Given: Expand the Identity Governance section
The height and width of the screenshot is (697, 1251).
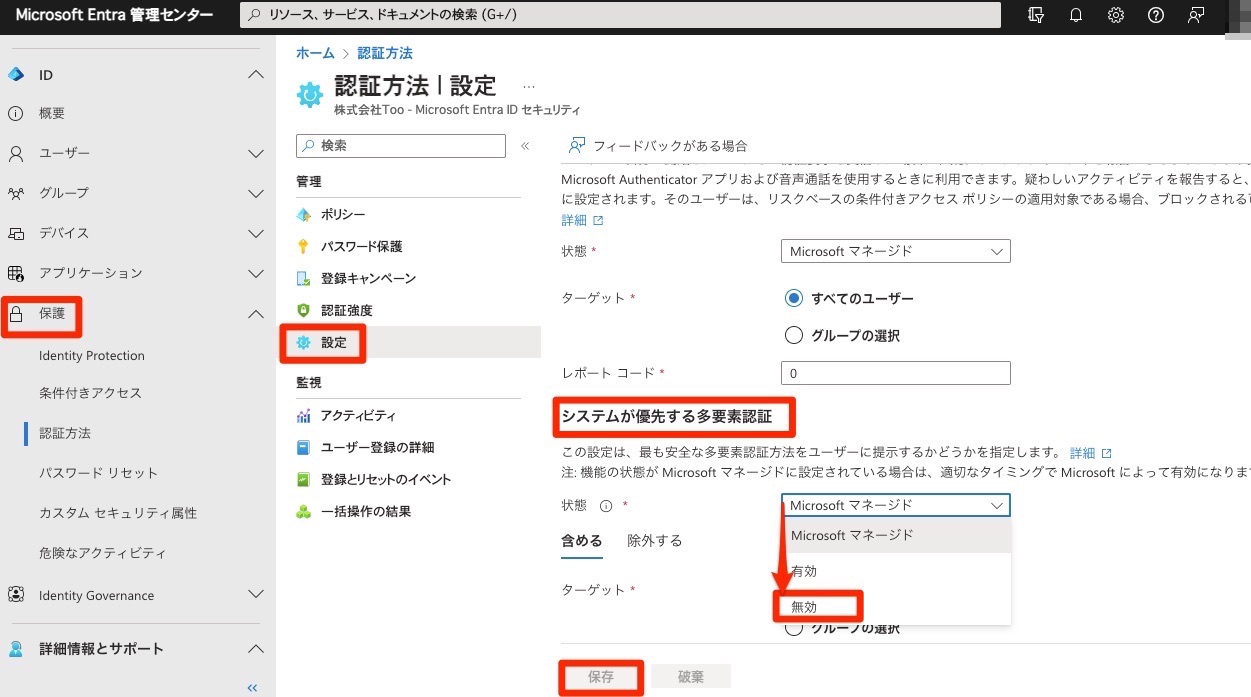Looking at the screenshot, I should point(256,595).
